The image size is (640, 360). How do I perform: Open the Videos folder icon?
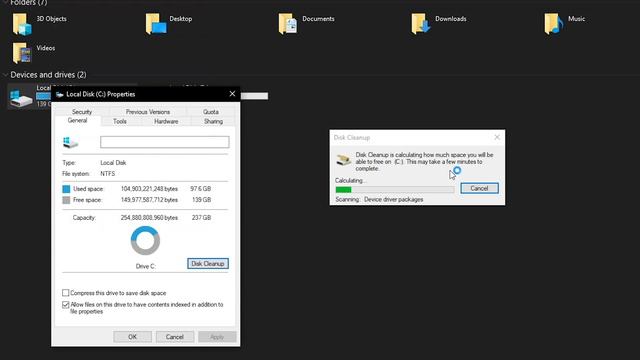22,53
